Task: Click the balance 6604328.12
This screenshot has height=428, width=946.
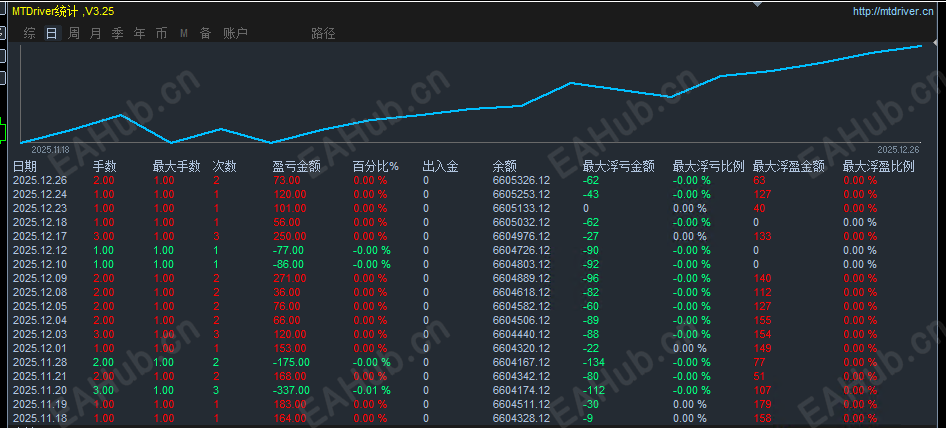Action: (521, 418)
